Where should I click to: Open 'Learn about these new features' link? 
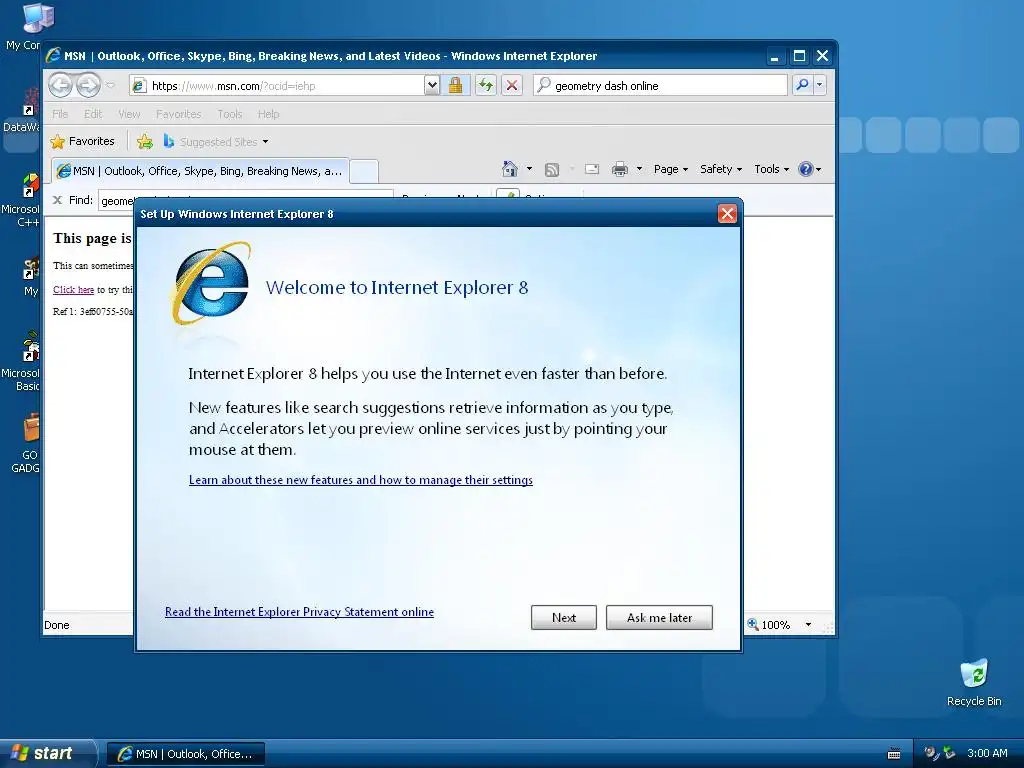point(360,480)
